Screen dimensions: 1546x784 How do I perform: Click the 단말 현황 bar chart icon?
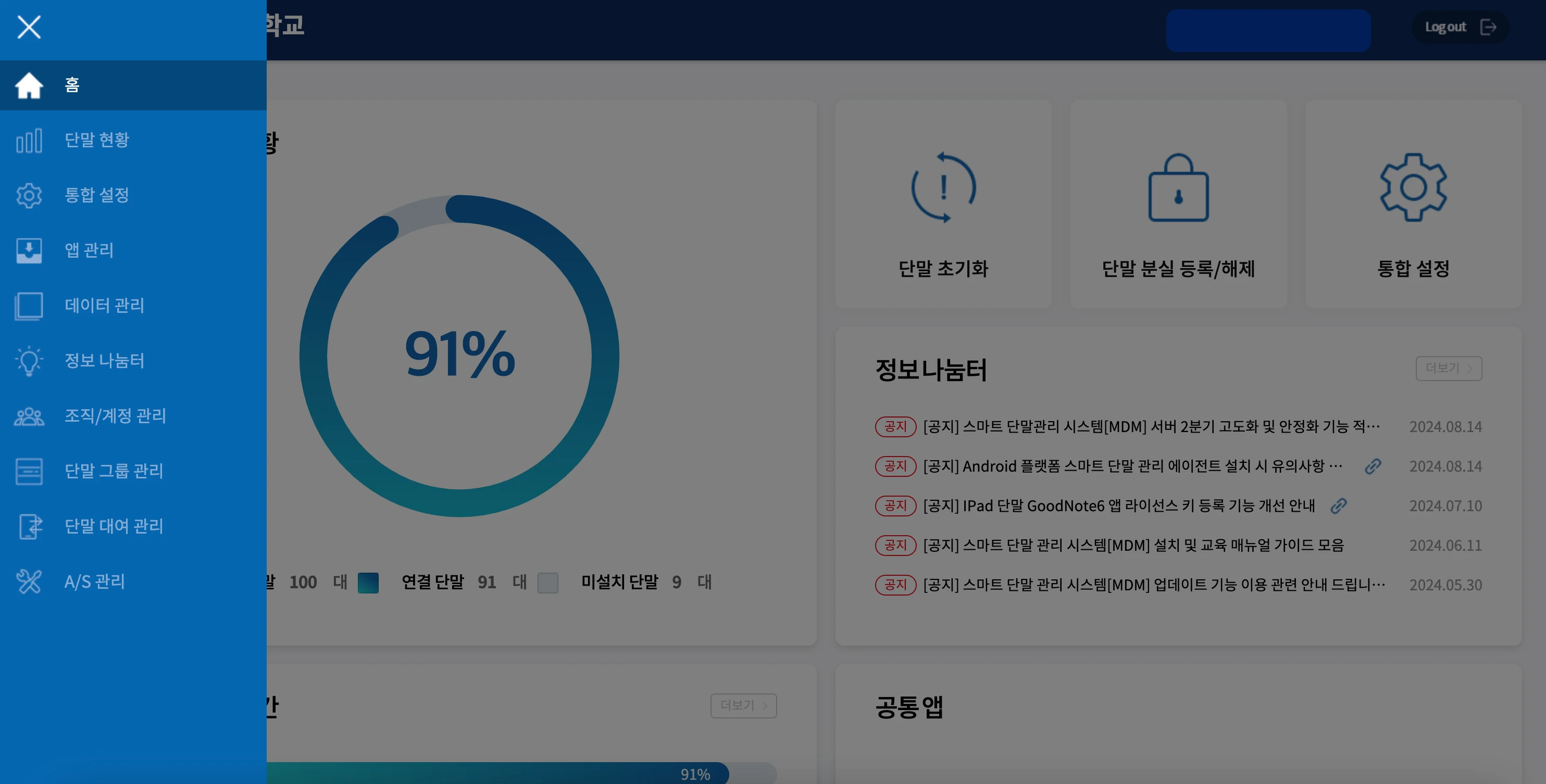[29, 141]
